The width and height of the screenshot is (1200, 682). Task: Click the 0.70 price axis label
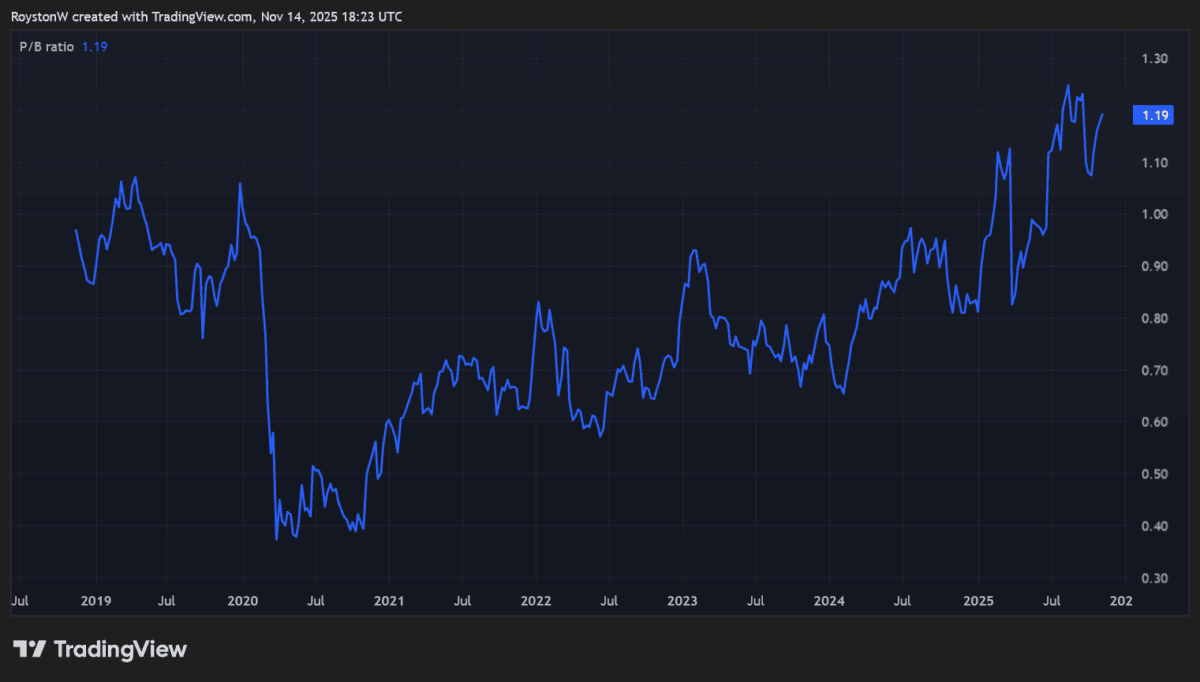click(1155, 371)
